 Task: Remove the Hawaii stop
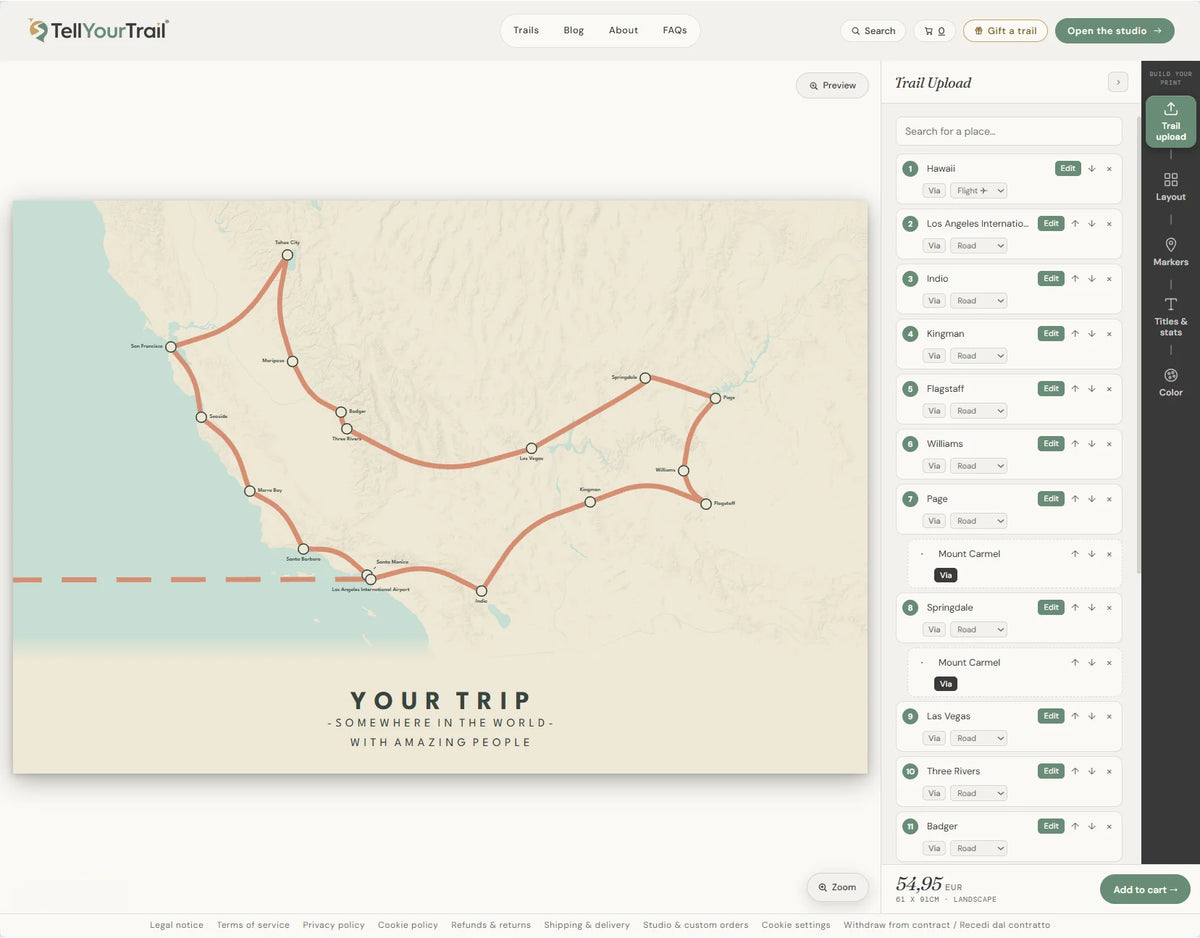pos(1109,169)
